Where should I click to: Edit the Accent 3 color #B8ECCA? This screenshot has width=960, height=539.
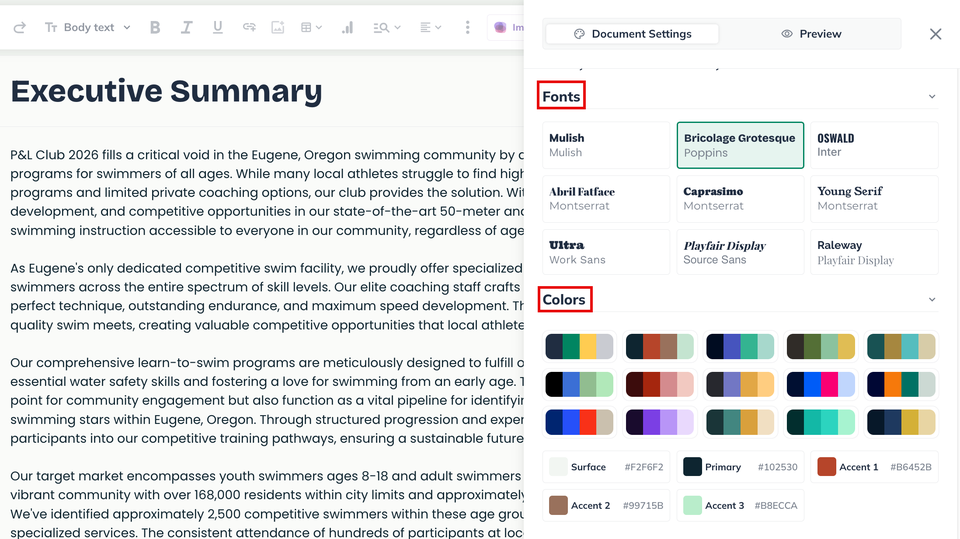[740, 505]
